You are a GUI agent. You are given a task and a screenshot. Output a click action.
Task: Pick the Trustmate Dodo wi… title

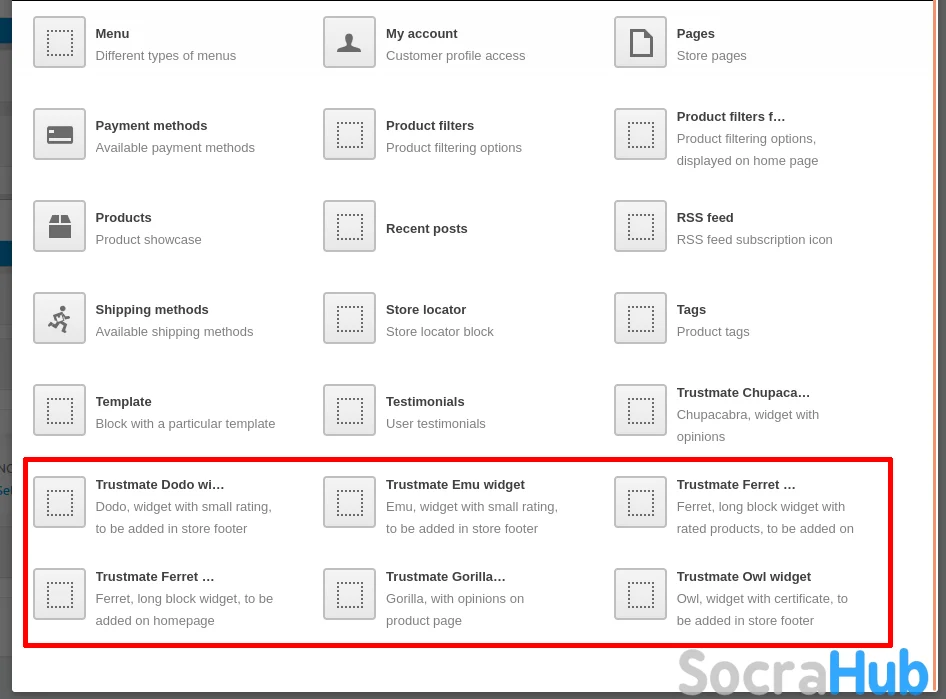[160, 485]
